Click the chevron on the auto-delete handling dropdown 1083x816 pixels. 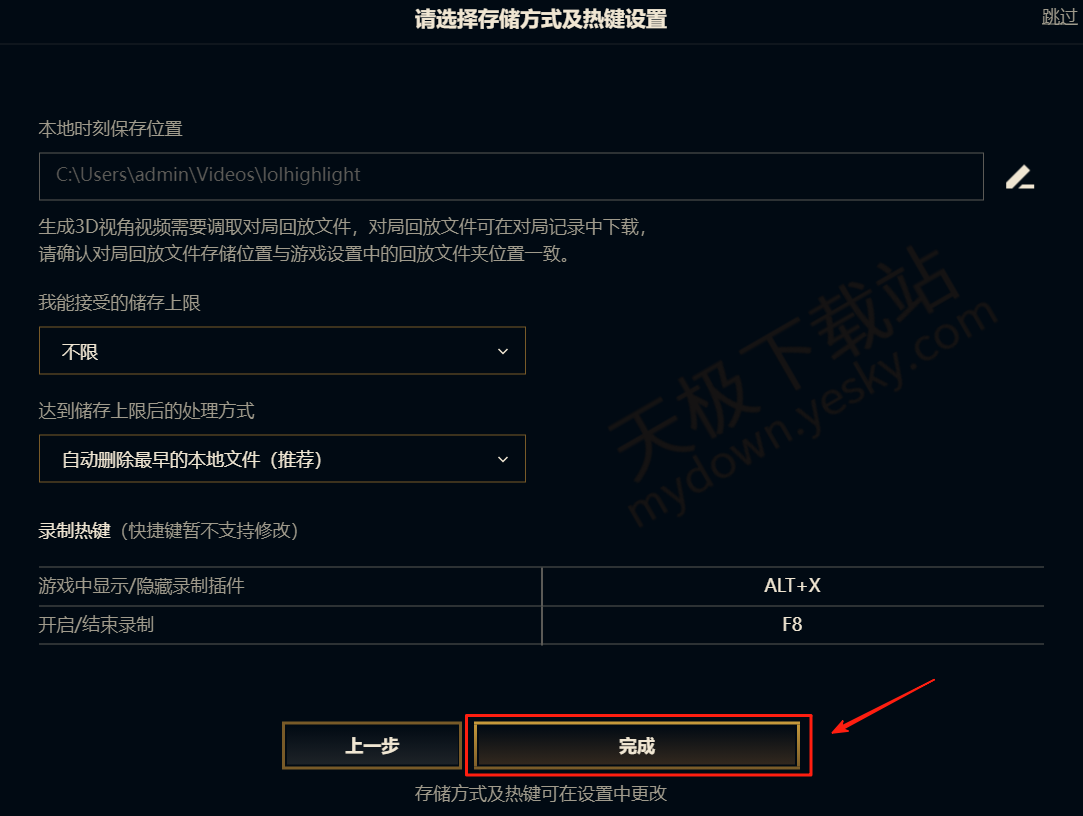point(503,459)
